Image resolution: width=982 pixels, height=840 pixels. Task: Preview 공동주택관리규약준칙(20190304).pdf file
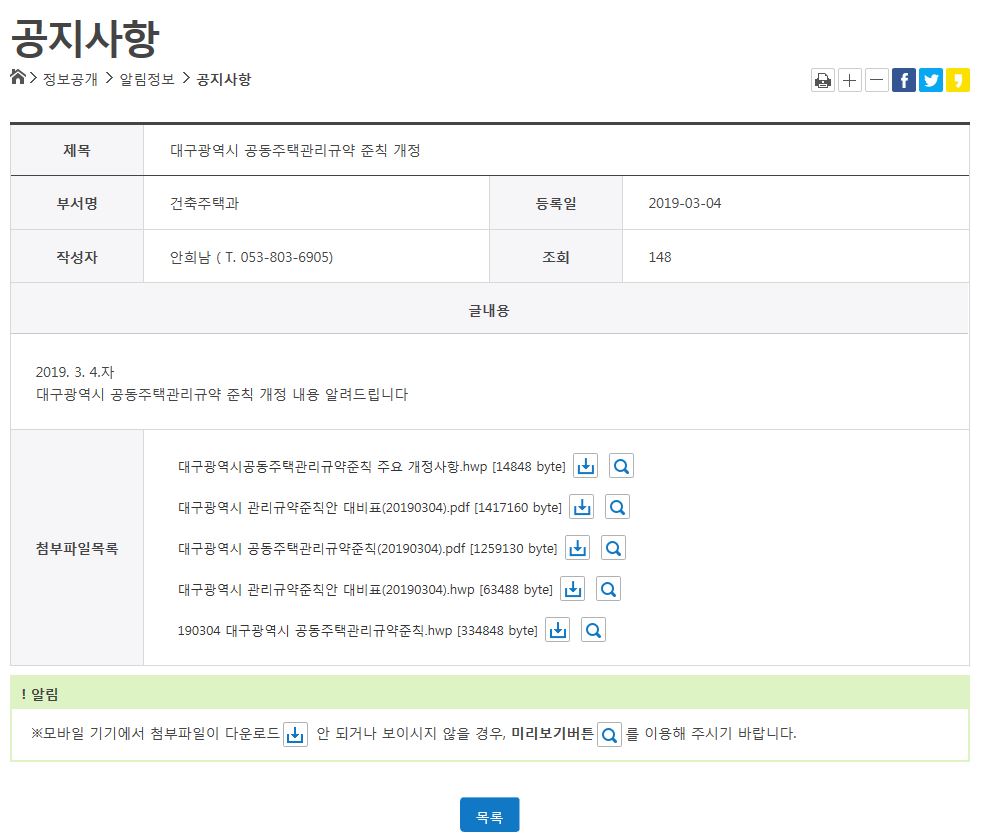[613, 548]
